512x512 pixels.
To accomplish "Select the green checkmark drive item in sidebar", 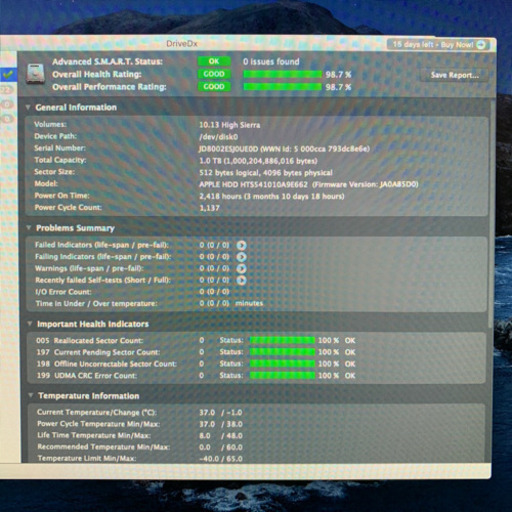I will pyautogui.click(x=8, y=74).
